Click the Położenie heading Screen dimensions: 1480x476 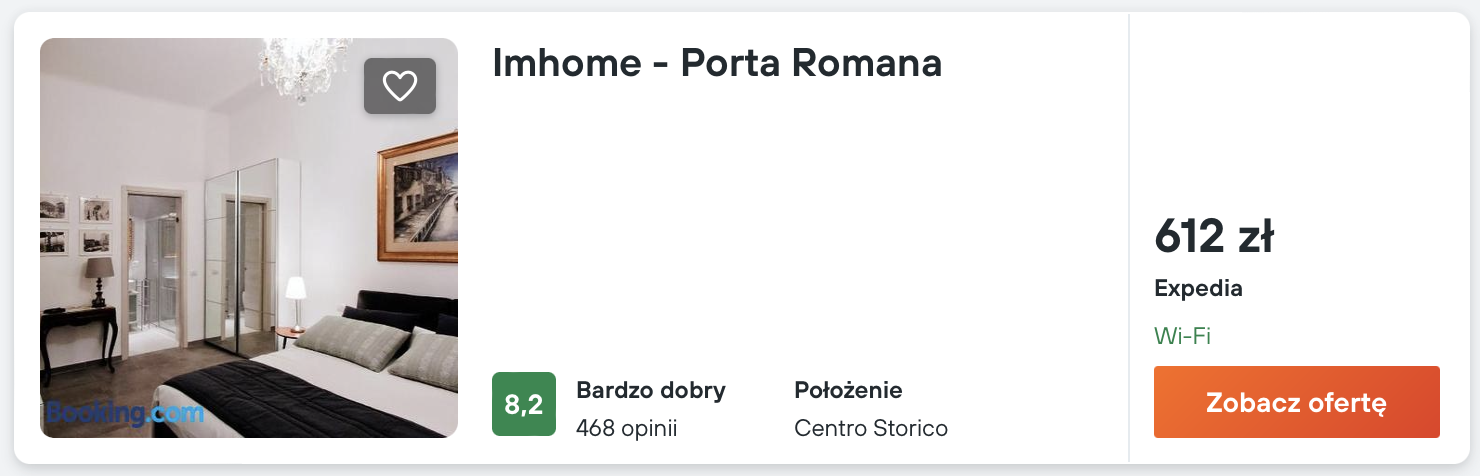coord(848,389)
